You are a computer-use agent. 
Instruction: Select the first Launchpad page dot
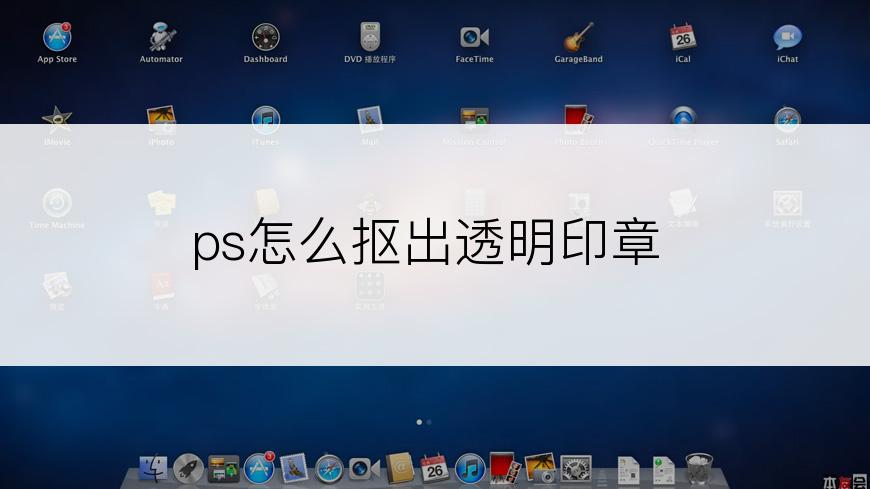coord(419,422)
